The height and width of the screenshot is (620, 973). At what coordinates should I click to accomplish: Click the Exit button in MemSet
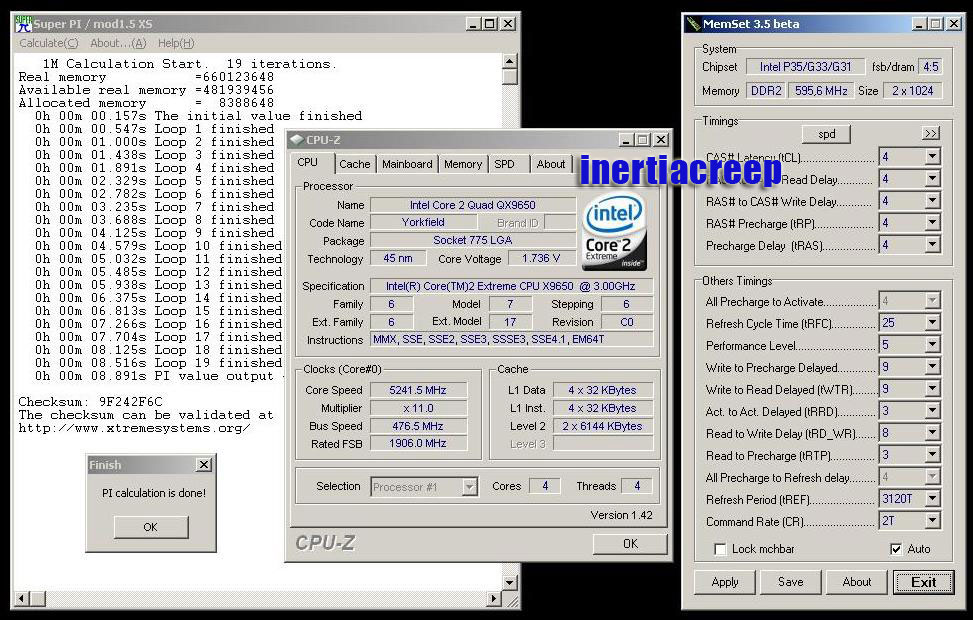923,582
